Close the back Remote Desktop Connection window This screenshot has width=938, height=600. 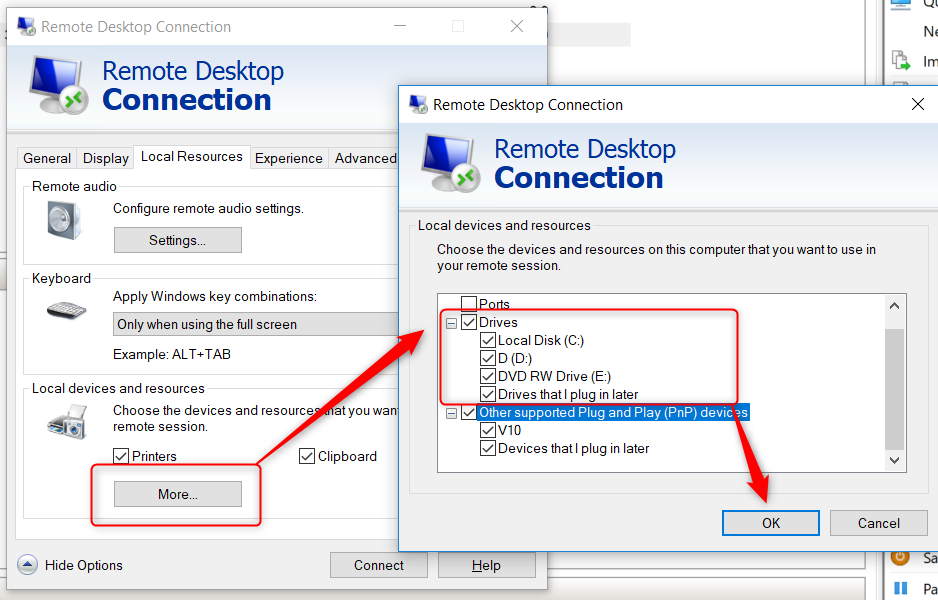(x=517, y=26)
